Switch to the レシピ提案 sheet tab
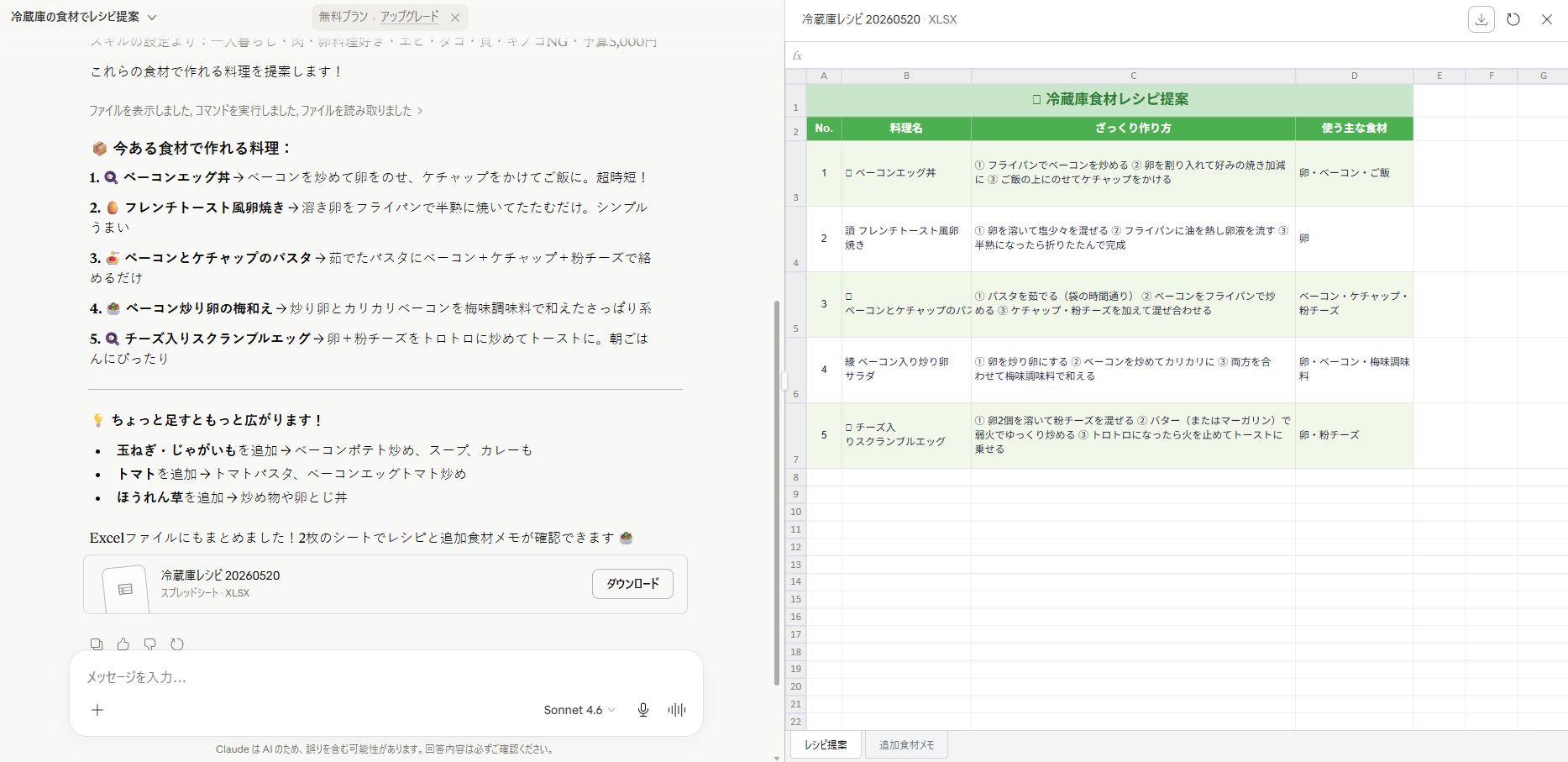The width and height of the screenshot is (1568, 762). coord(826,745)
